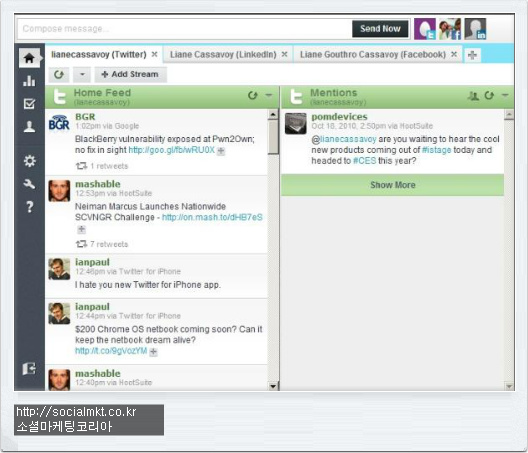Click the Sign out icon in sidebar
The image size is (528, 453).
pyautogui.click(x=29, y=368)
